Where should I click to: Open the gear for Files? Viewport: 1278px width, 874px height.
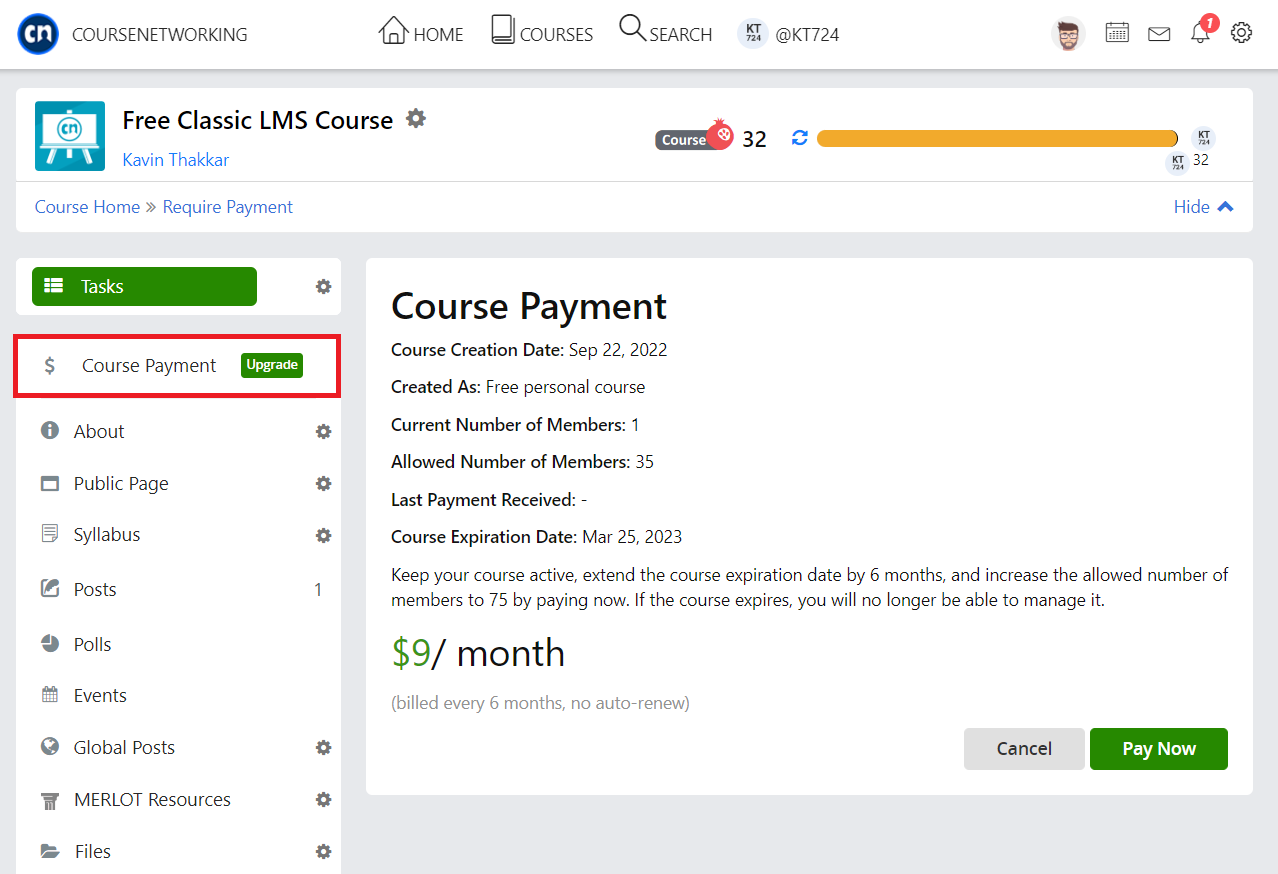tap(323, 852)
